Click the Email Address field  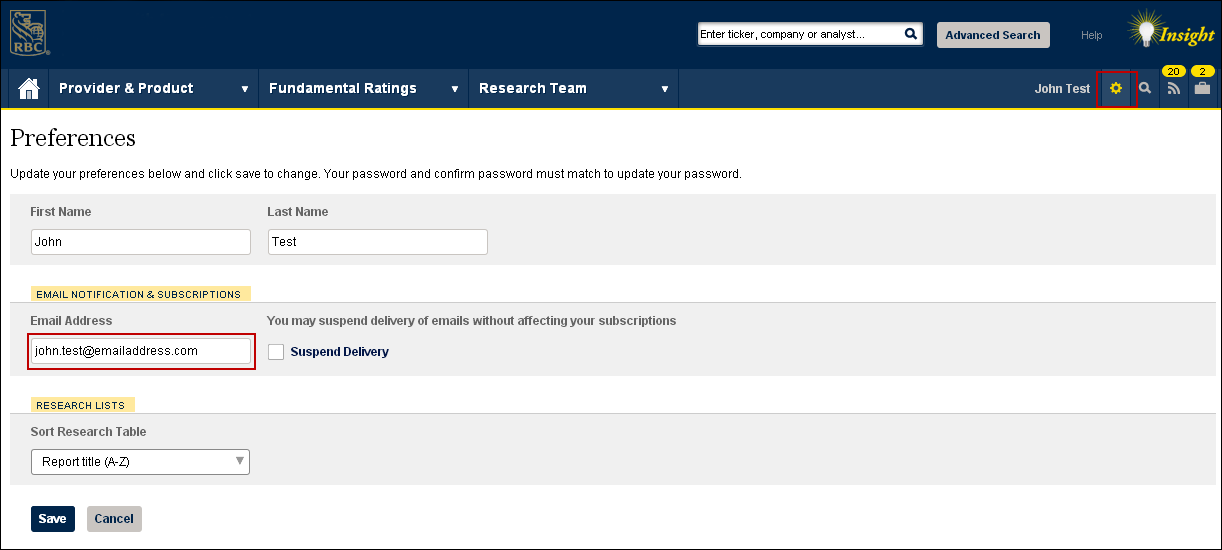(141, 351)
